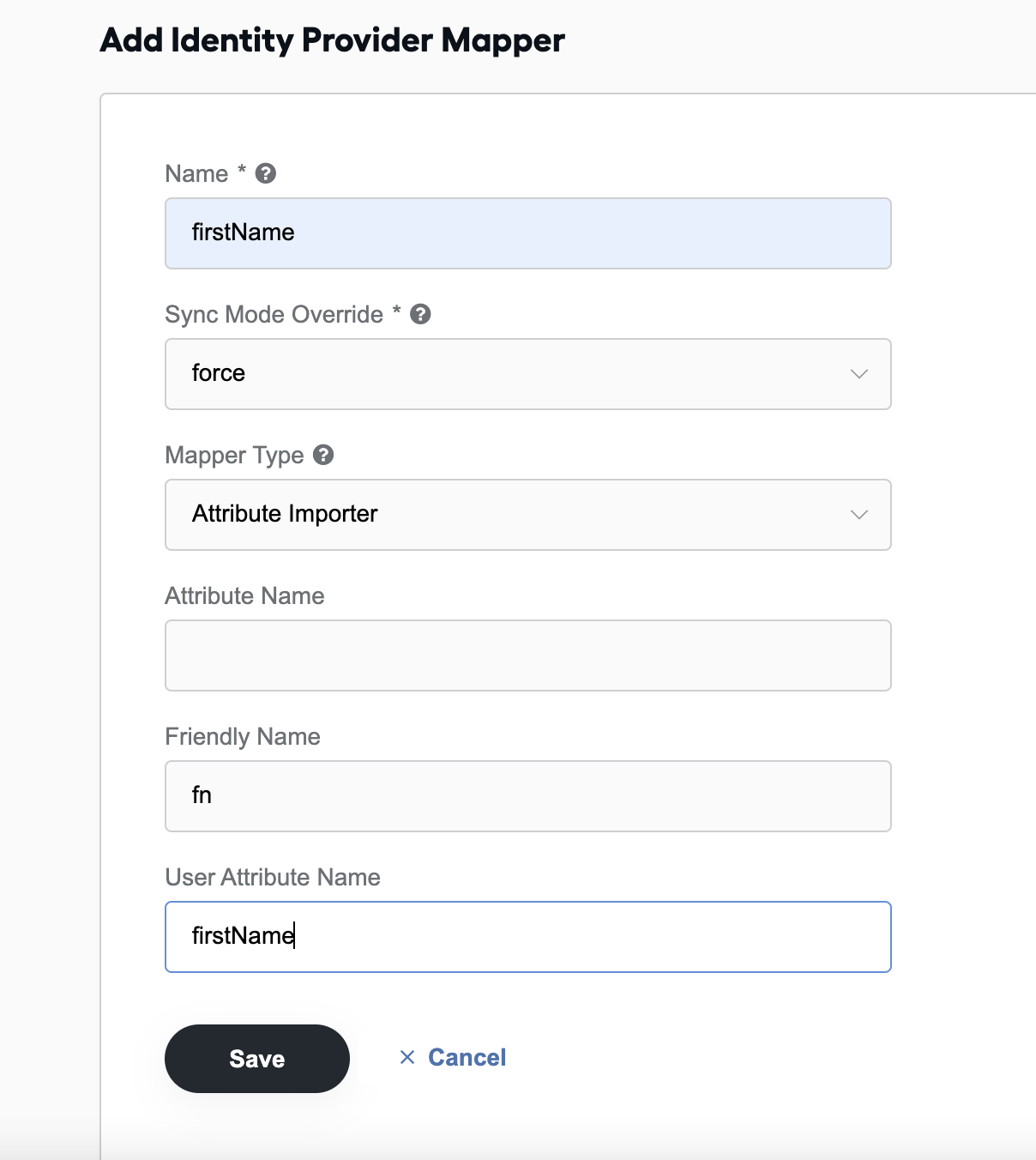Expand the Sync Mode Override chevron arrow
The height and width of the screenshot is (1160, 1036).
coord(859,374)
